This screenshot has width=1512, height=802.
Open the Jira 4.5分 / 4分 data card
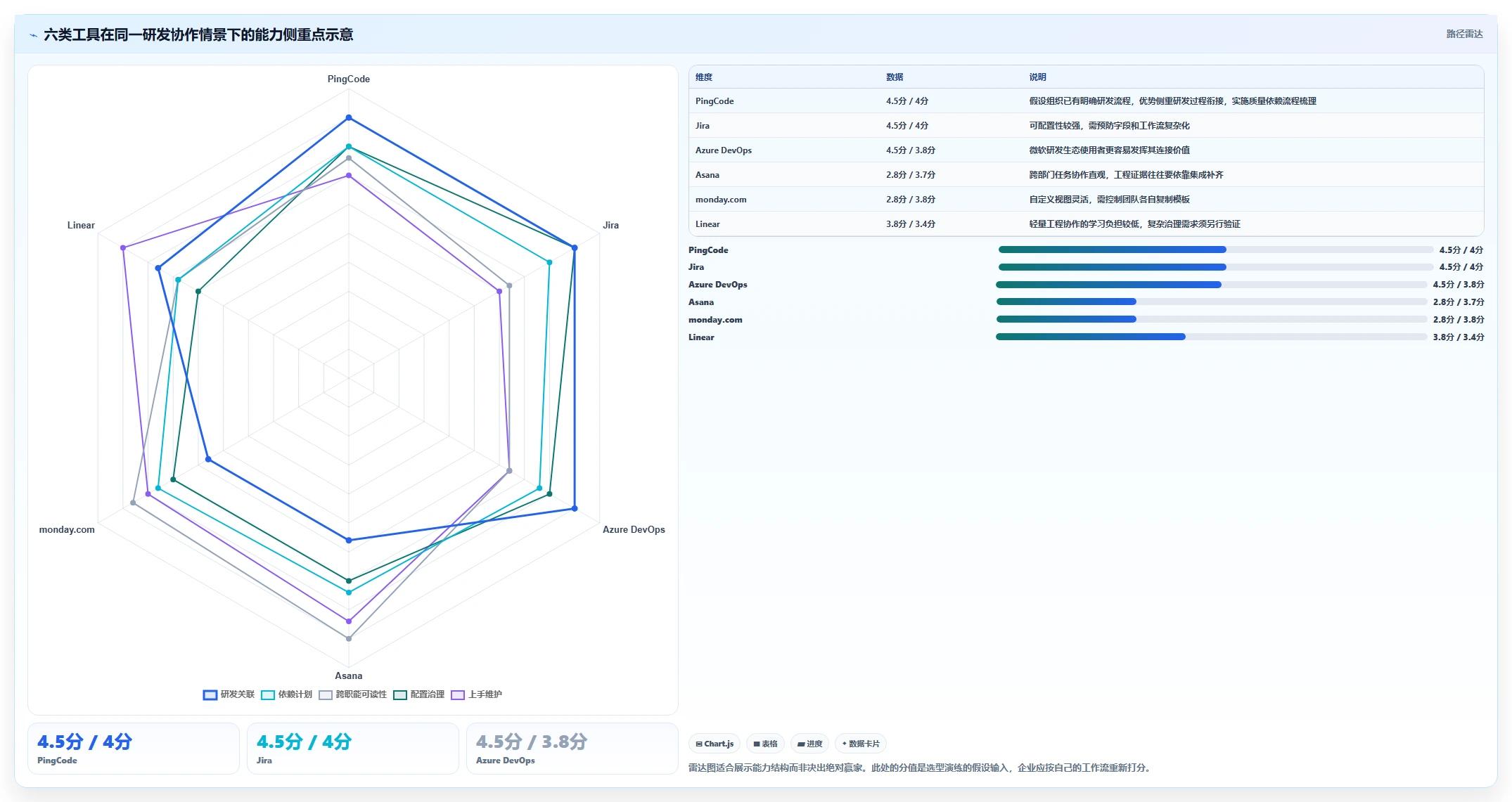(353, 749)
